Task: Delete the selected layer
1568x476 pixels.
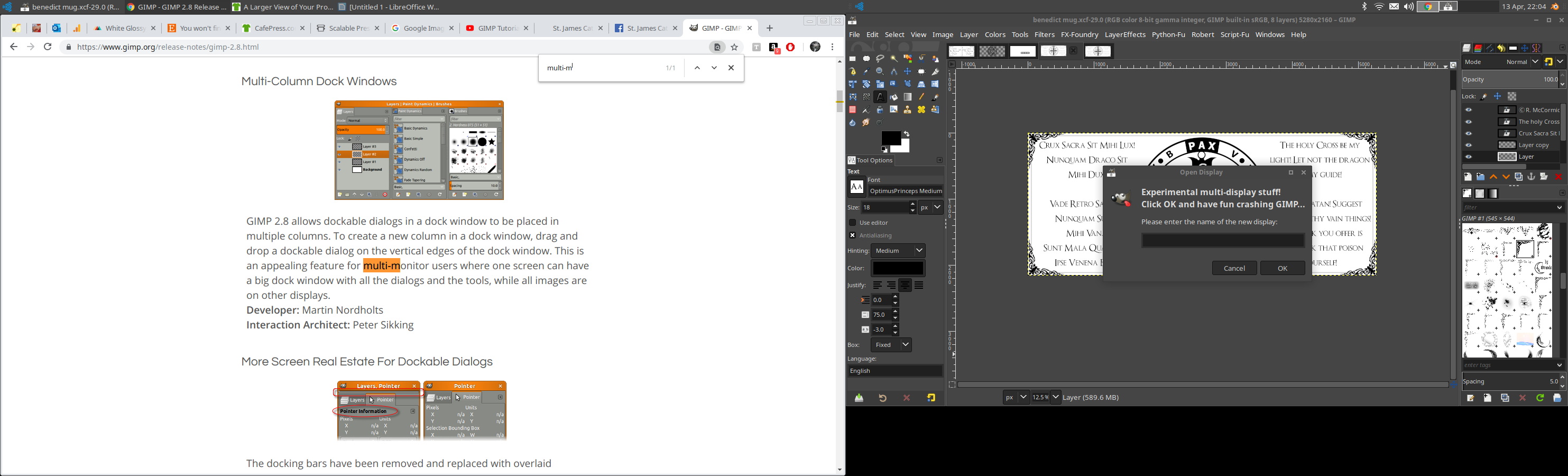Action: point(1558,177)
